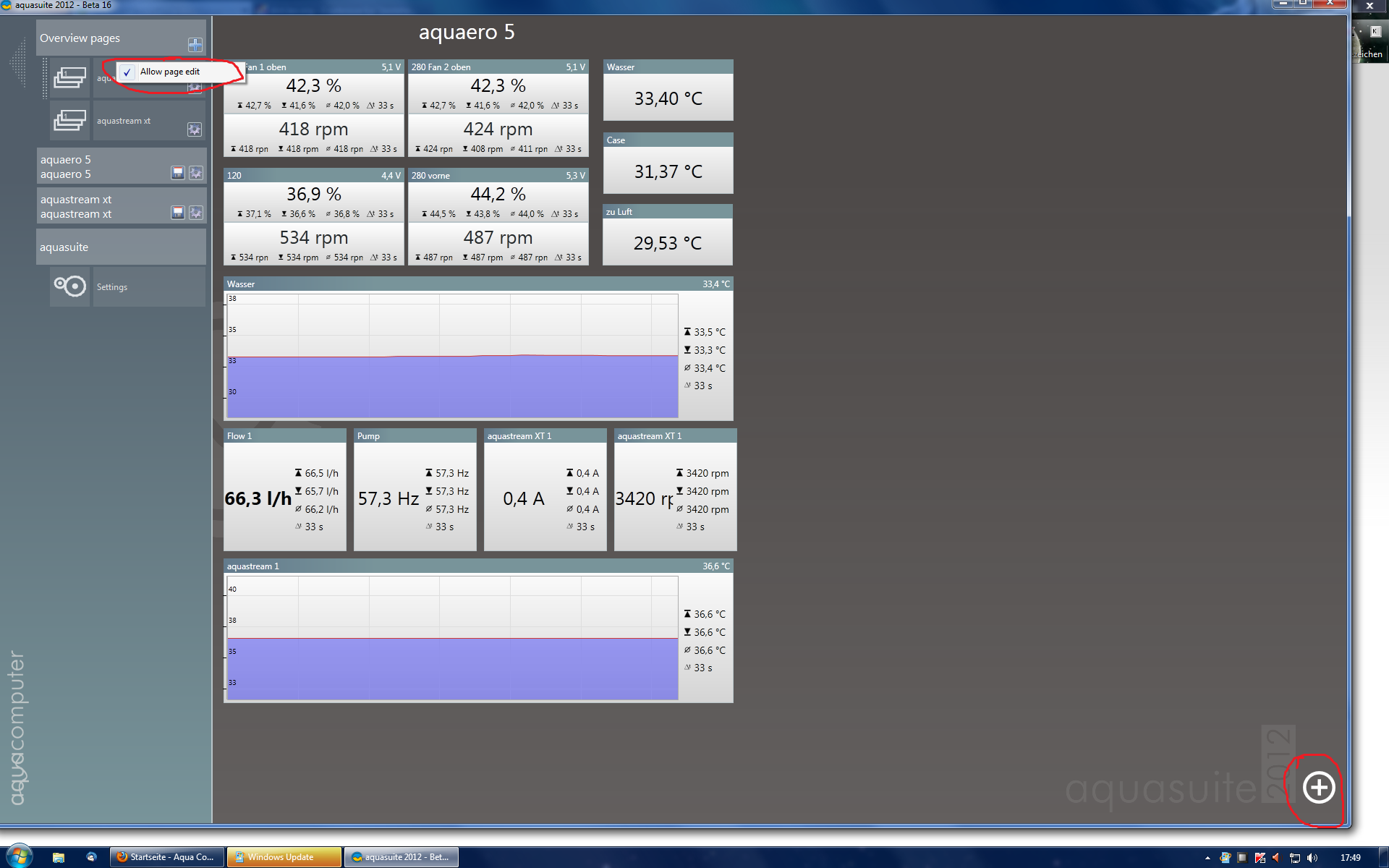The width and height of the screenshot is (1389, 868).
Task: Click the taskbar clock showing 17:49
Action: pyautogui.click(x=1350, y=858)
